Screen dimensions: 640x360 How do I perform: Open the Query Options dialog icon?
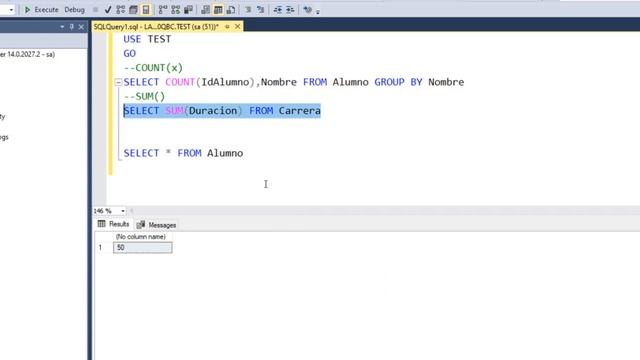click(x=133, y=9)
